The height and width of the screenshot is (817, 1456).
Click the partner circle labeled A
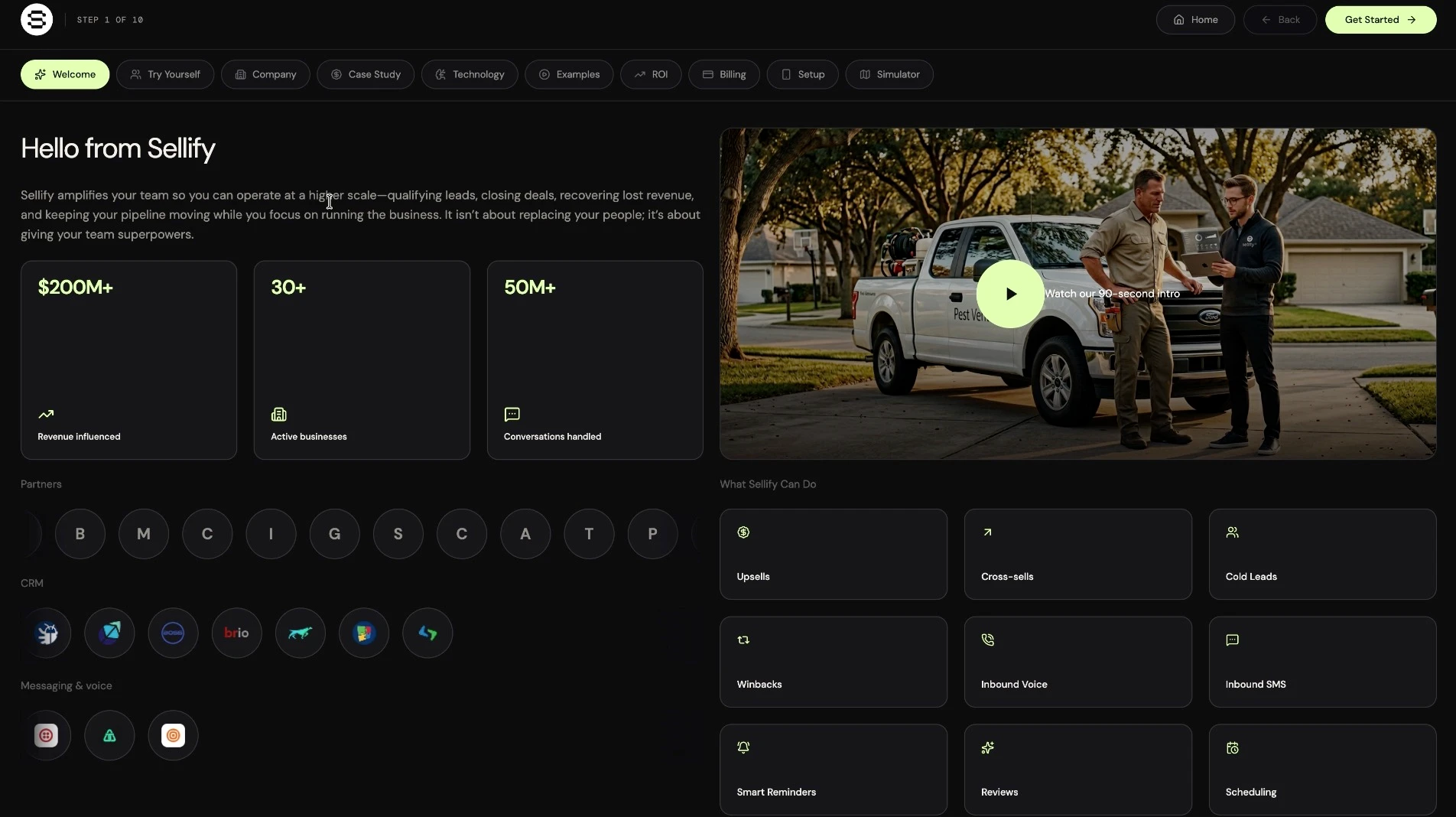pos(525,534)
